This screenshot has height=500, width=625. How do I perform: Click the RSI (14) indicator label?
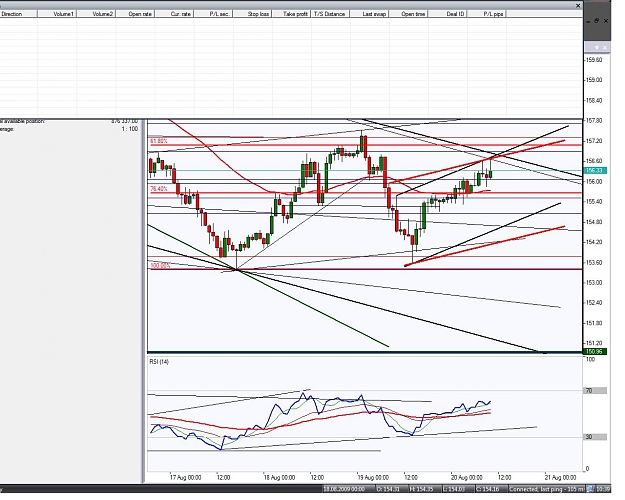tap(159, 362)
